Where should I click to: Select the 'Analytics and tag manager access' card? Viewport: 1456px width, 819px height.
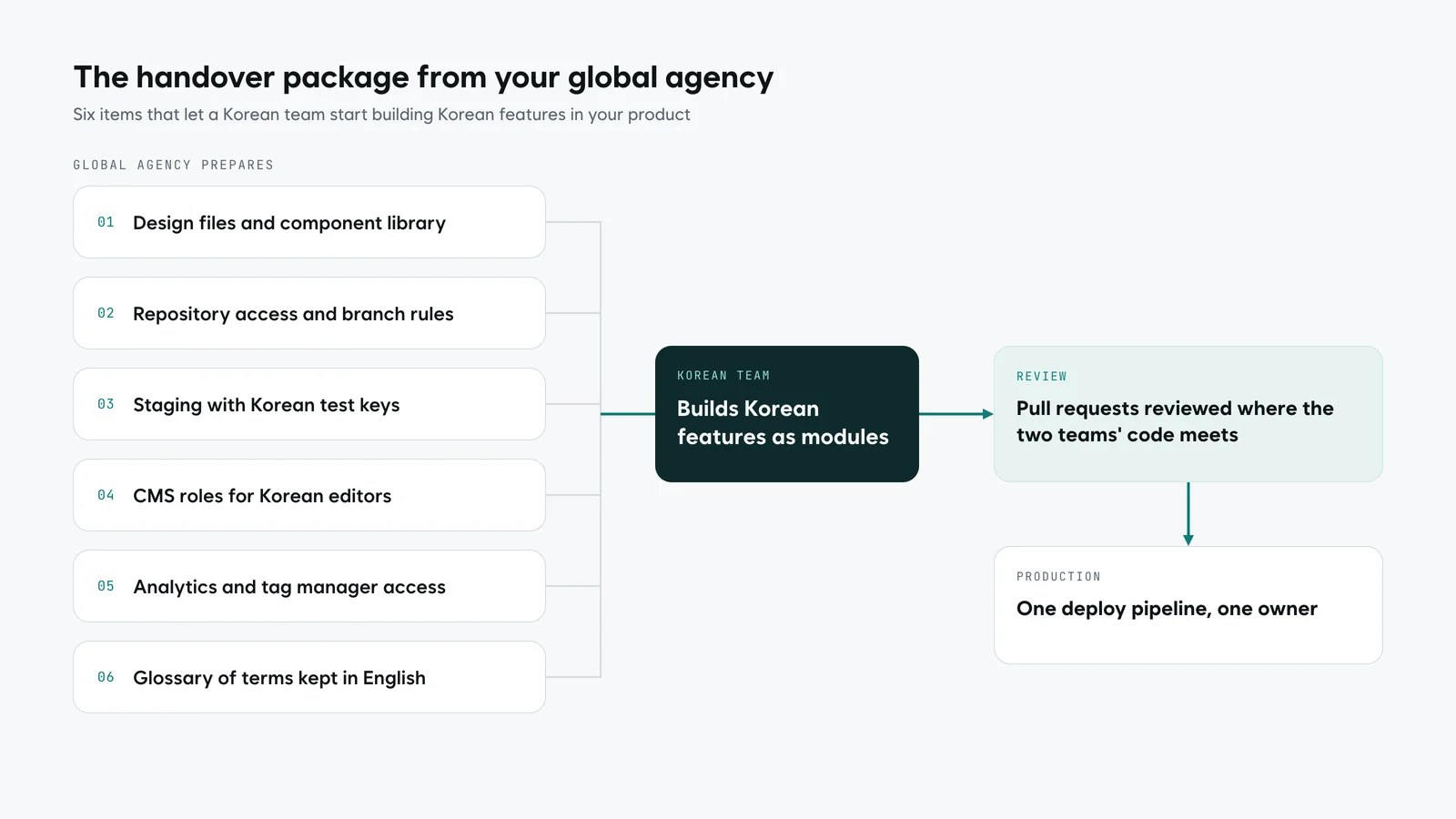[x=309, y=586]
